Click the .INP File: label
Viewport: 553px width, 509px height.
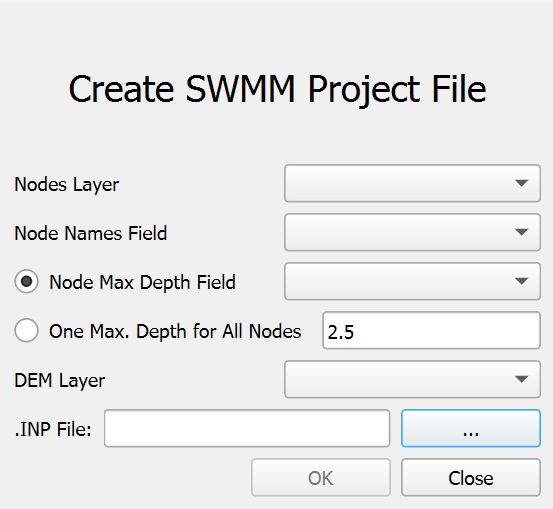[x=53, y=429]
